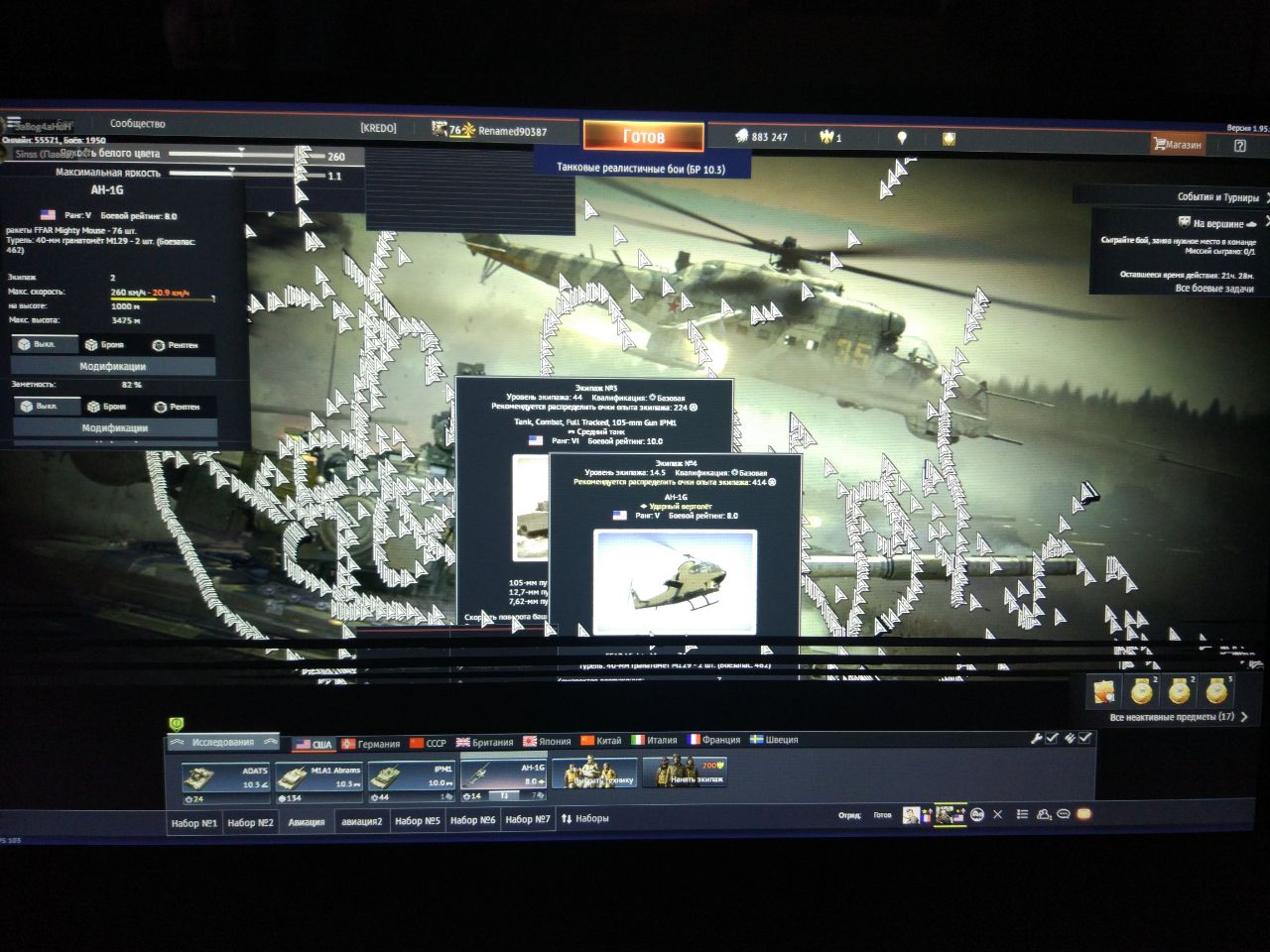Select the upper Выкл. view mode

[x=46, y=344]
